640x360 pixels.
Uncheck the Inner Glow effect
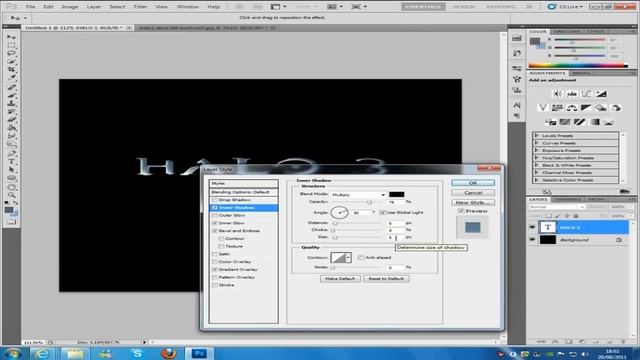point(215,223)
